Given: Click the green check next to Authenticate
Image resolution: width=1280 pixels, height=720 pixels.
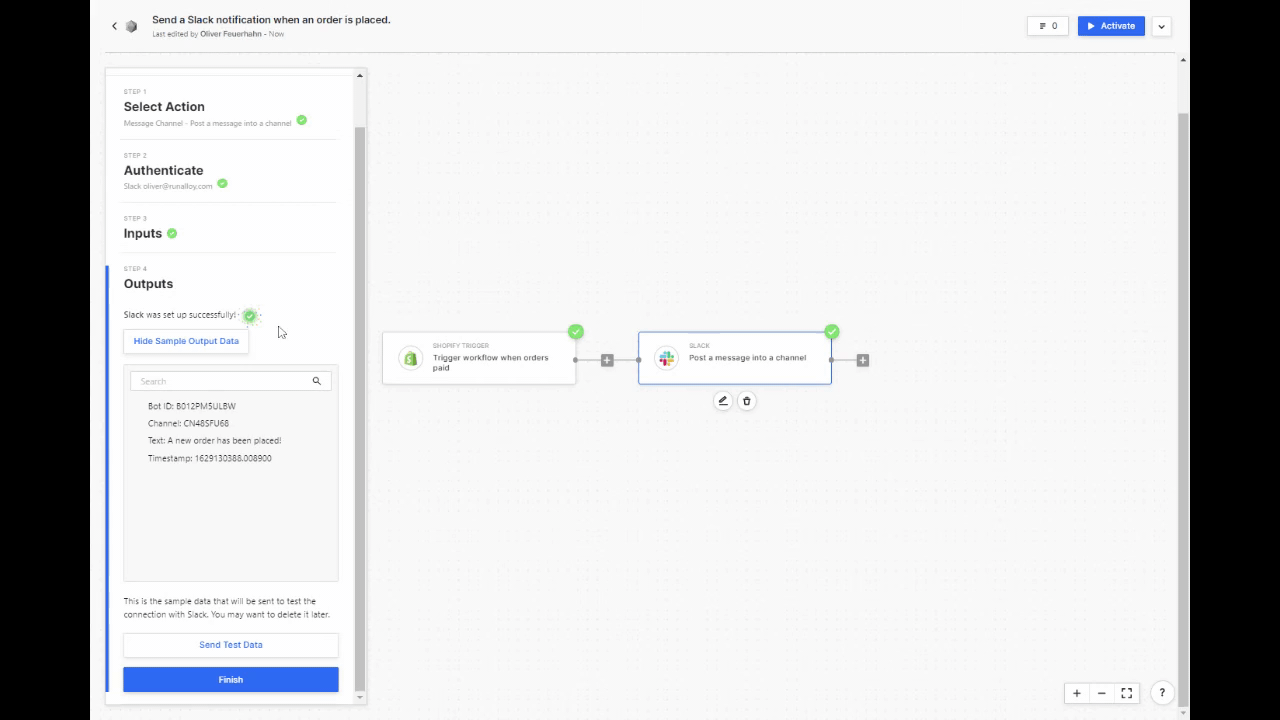Looking at the screenshot, I should tap(222, 183).
